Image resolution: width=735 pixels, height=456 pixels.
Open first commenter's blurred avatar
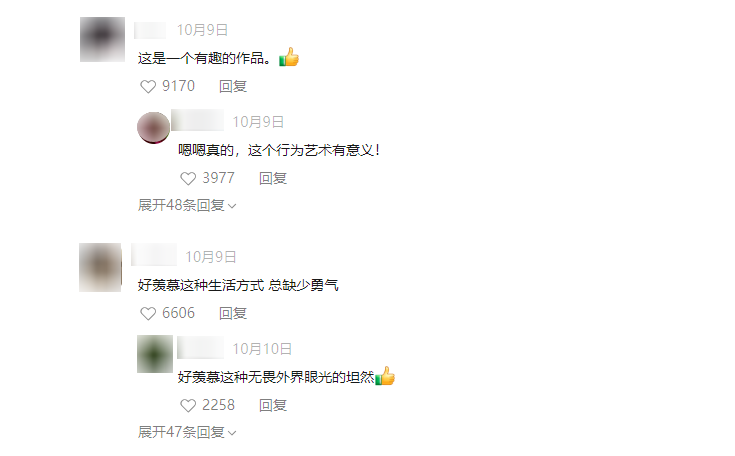tap(102, 39)
